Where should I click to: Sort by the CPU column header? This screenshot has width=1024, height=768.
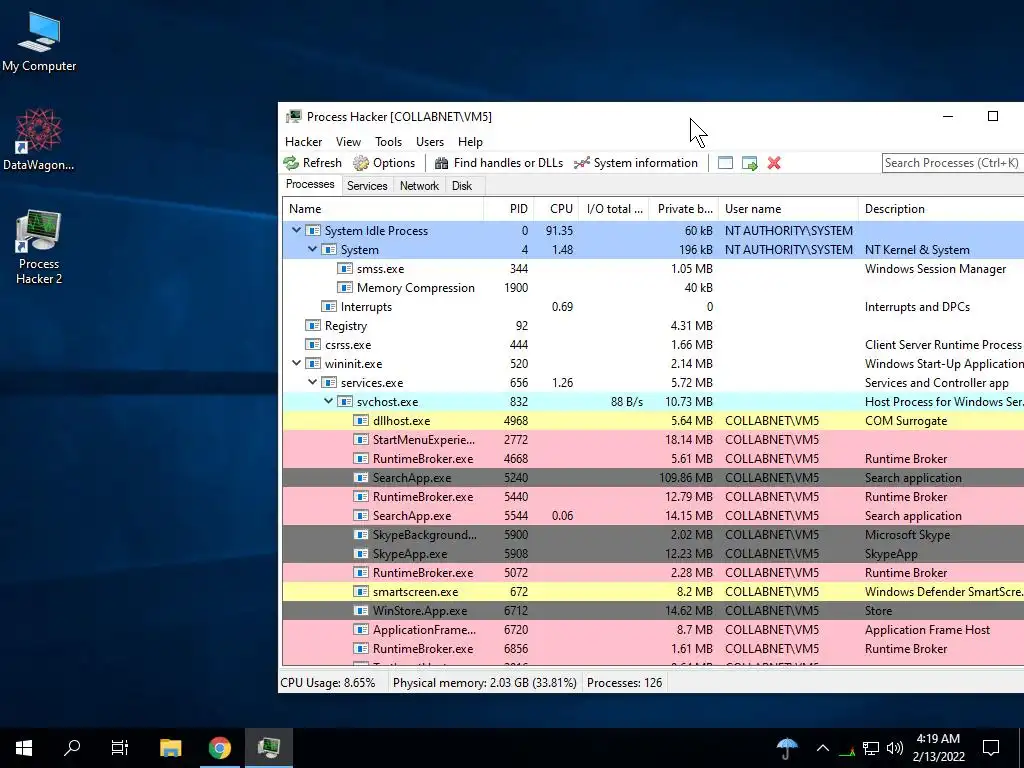tap(556, 209)
